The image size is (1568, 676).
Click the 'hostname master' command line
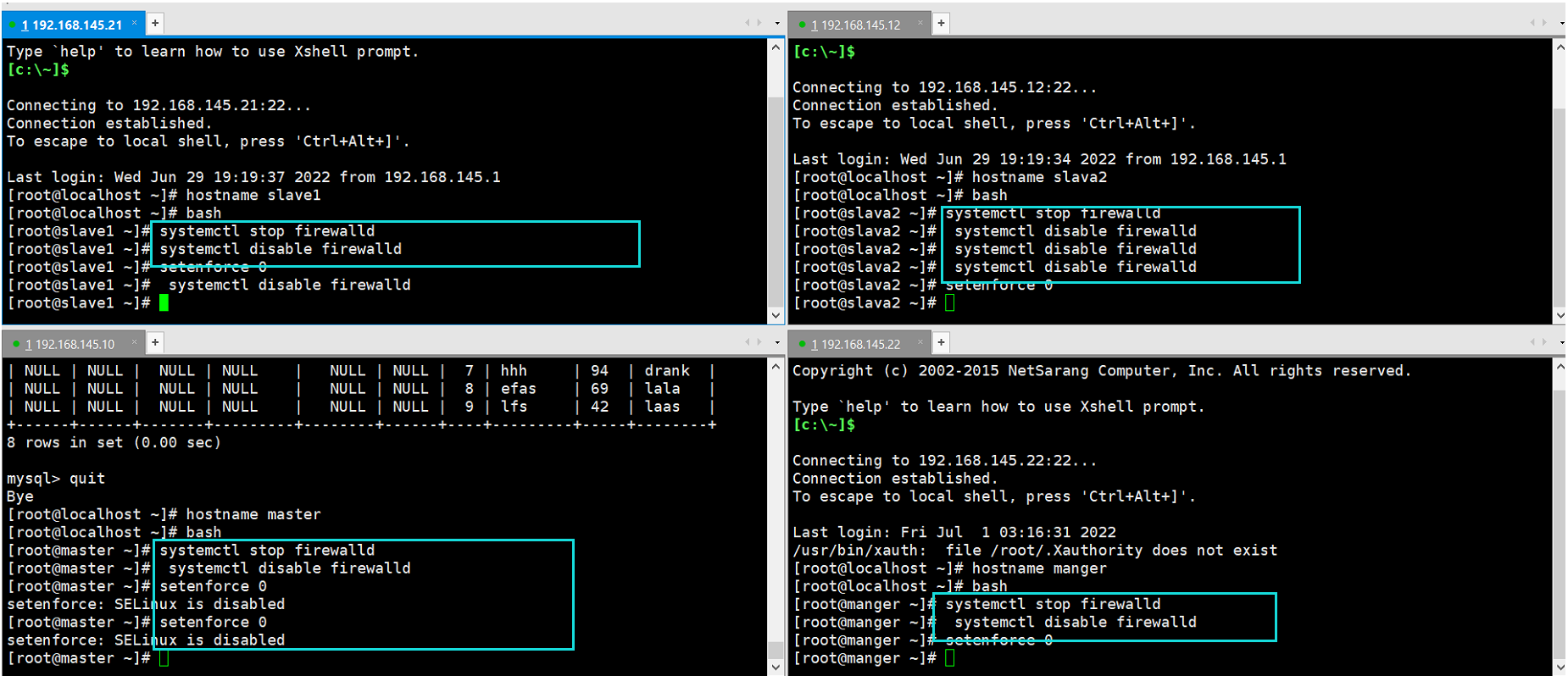[164, 514]
